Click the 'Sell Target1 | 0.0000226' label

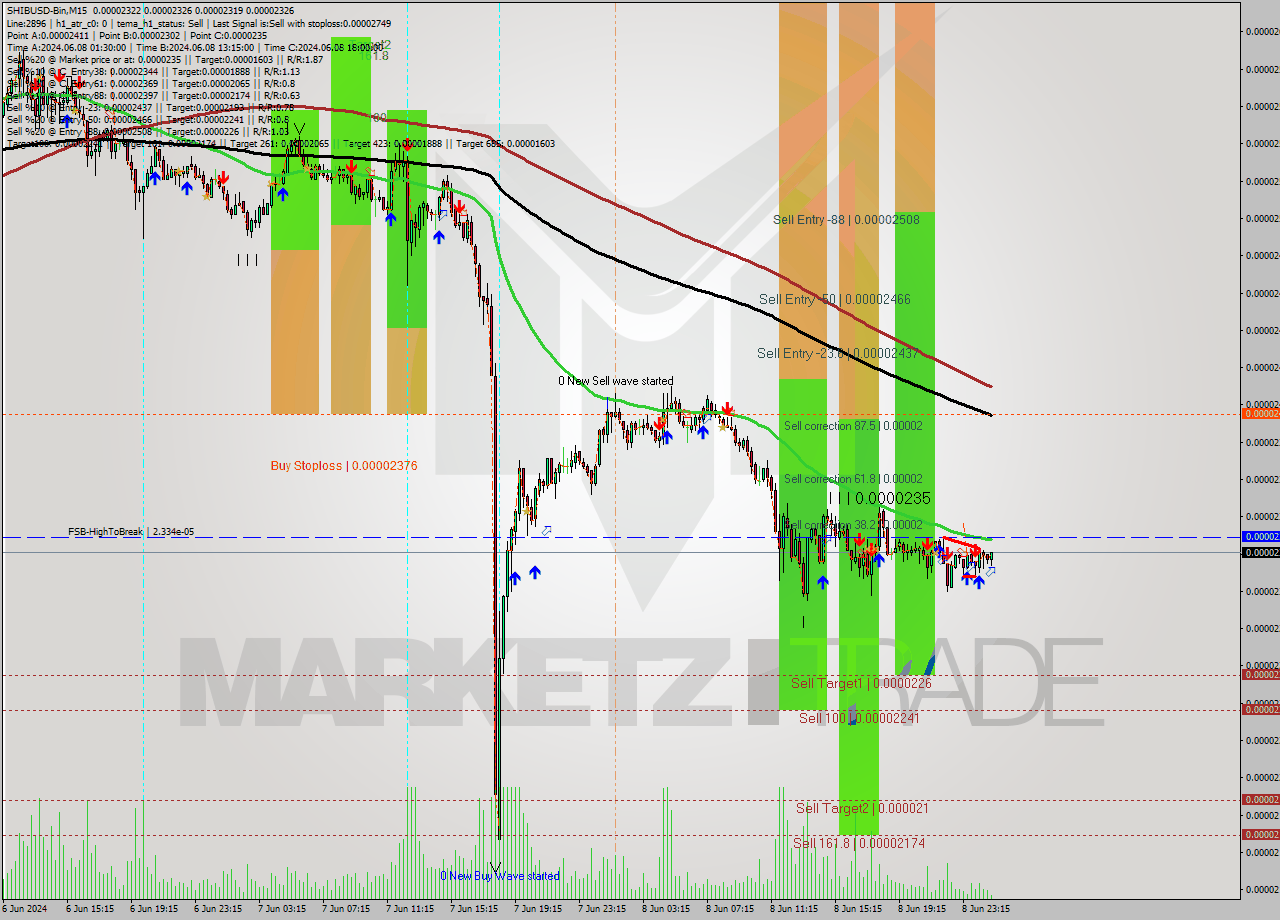click(x=861, y=683)
